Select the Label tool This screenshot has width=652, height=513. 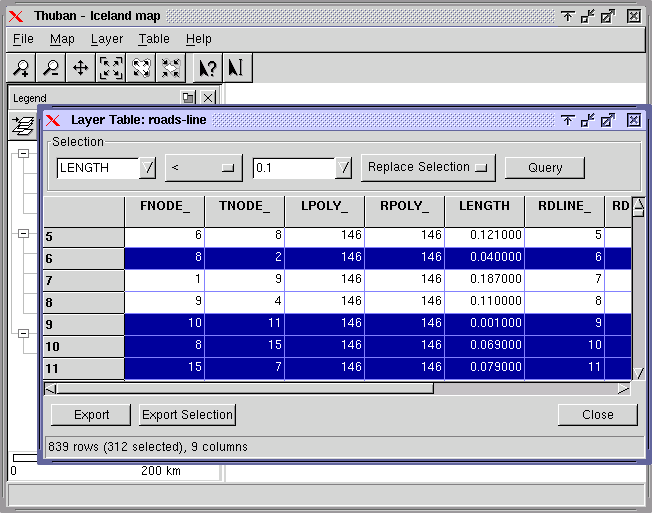click(237, 68)
